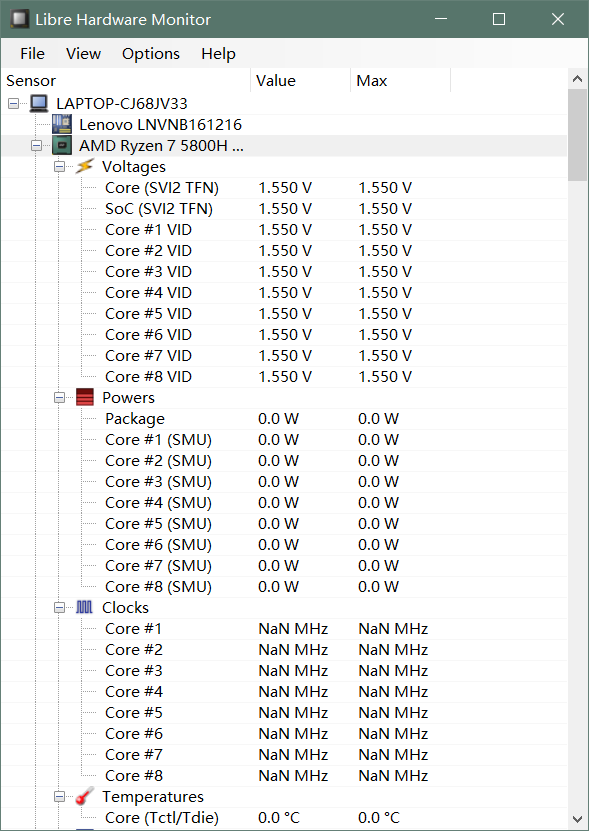
Task: Open the Help menu
Action: 218,54
